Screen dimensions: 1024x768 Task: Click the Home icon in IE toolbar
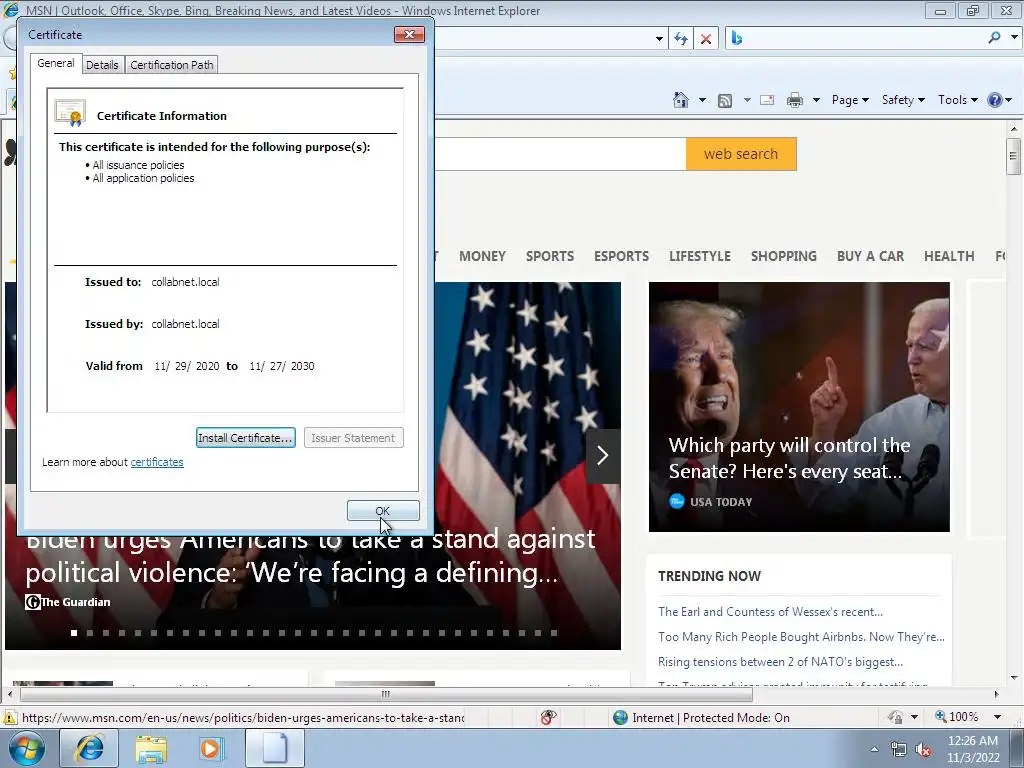[x=680, y=100]
